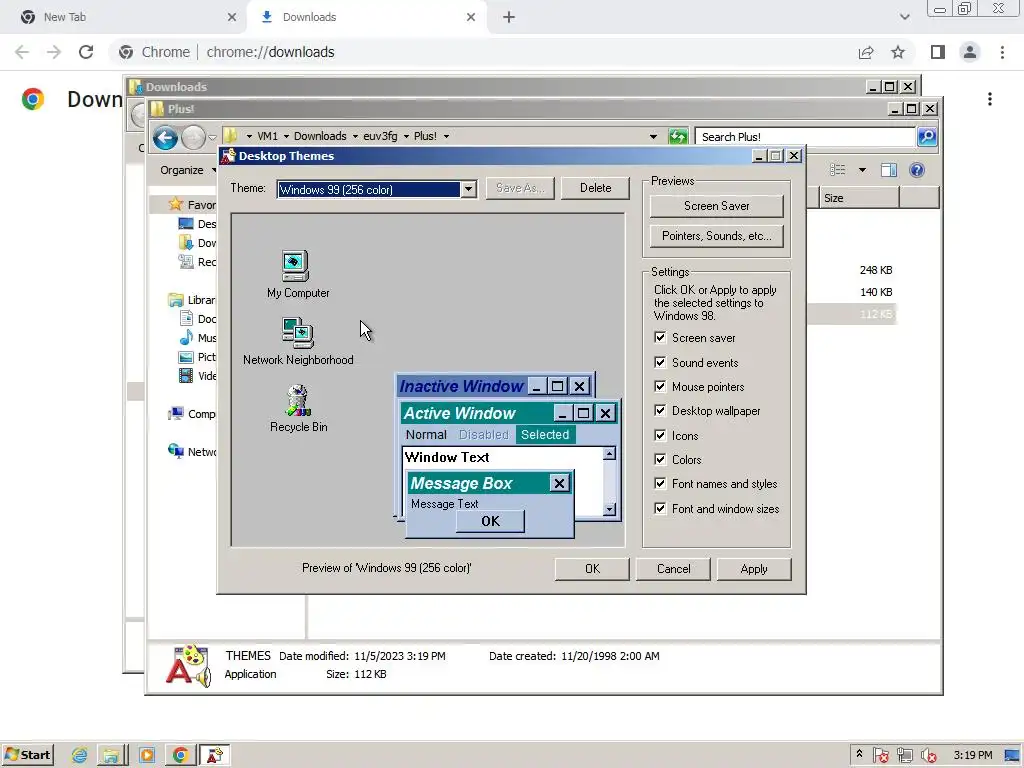Open Downloads page three-dot more actions
The image size is (1024, 768).
pyautogui.click(x=990, y=99)
